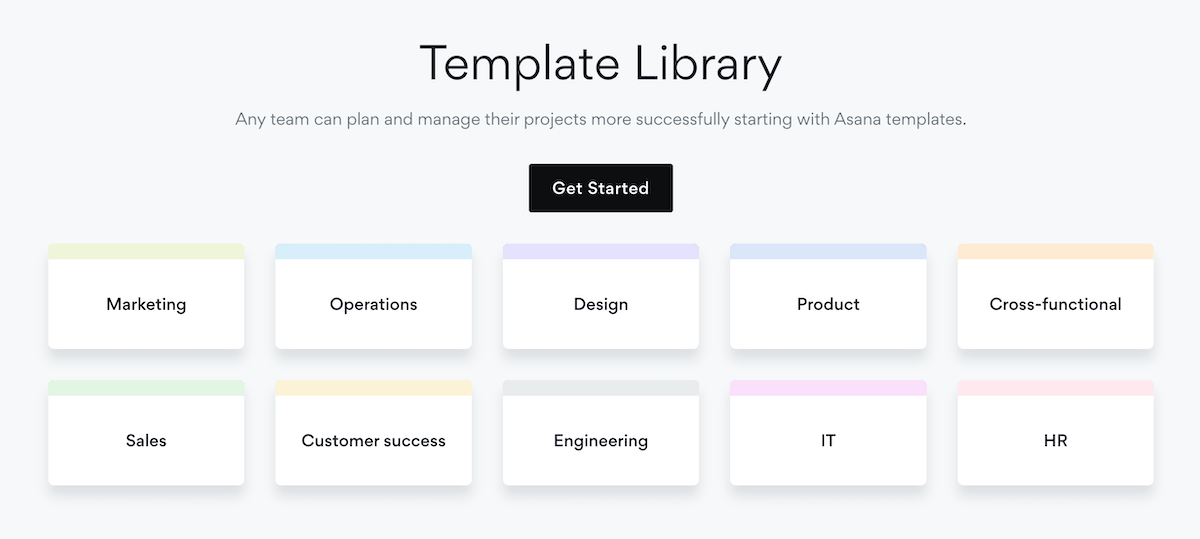Screen dimensions: 1200x539
Task: Click blue strip atop Product card
Action: pos(828,251)
